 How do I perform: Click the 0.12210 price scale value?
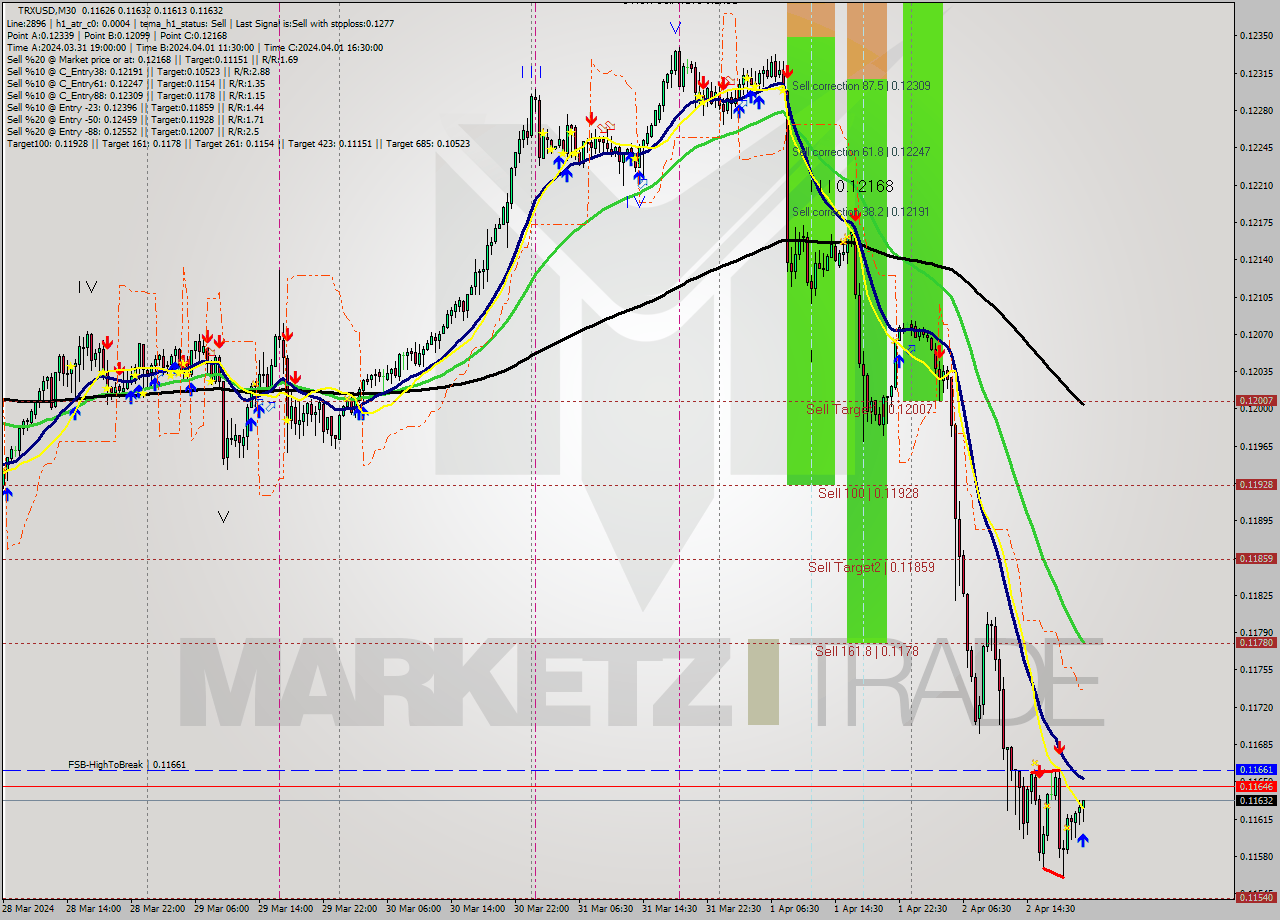point(1256,185)
